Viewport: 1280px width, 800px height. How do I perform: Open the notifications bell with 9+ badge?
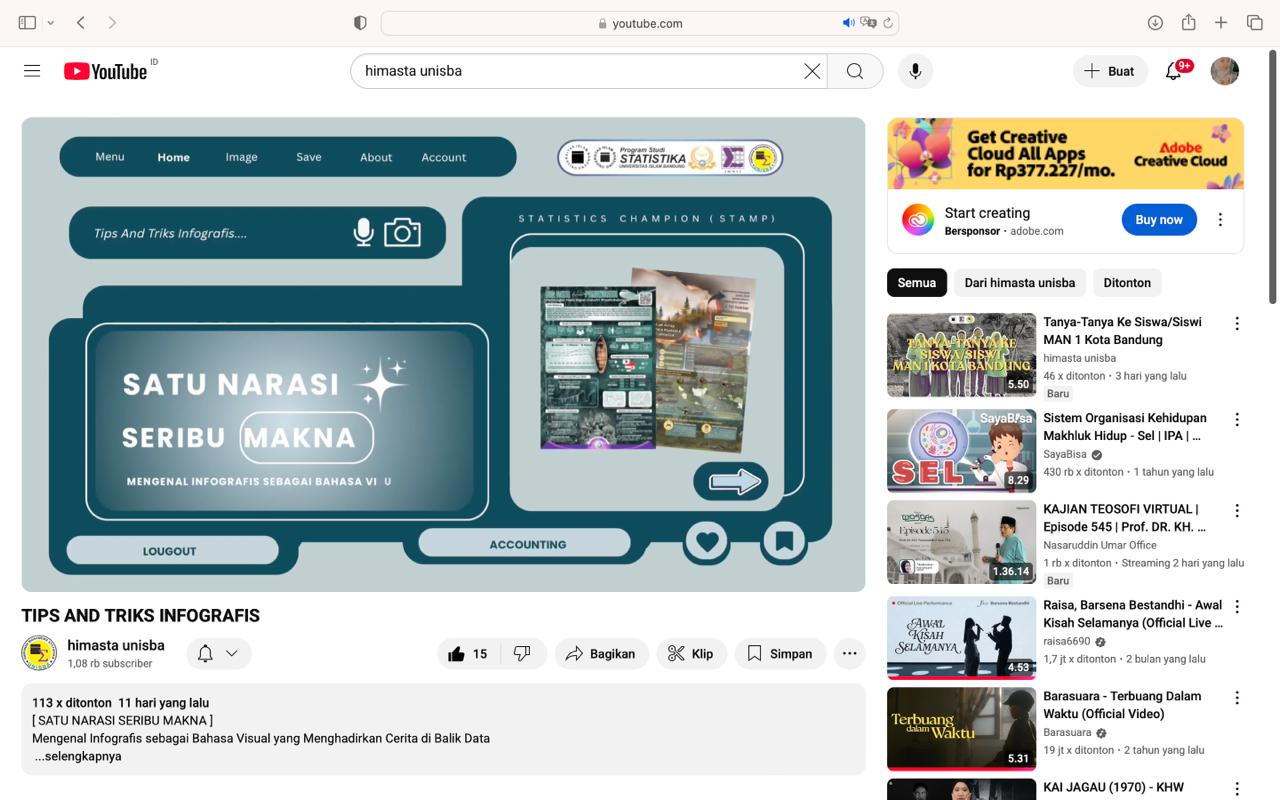point(1174,71)
